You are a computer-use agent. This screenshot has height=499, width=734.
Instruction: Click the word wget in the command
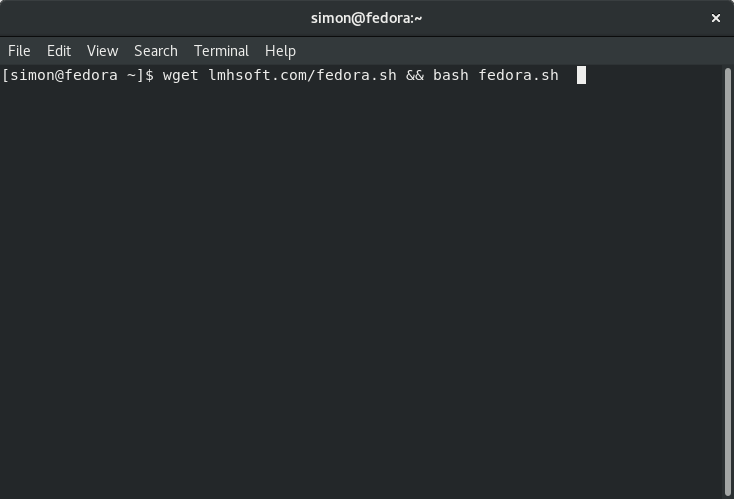[181, 75]
